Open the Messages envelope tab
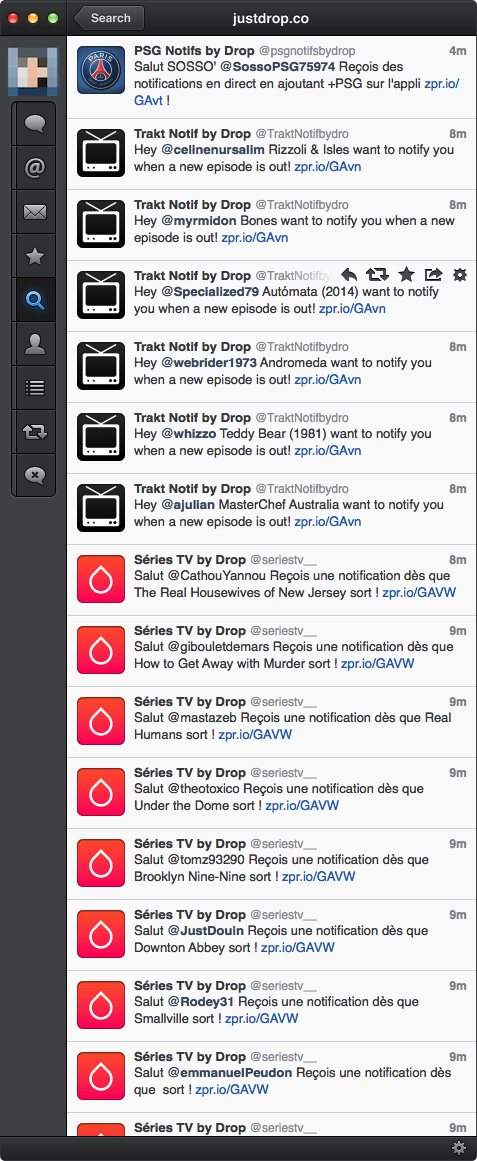Screen dimensions: 477x1161 coord(34,213)
